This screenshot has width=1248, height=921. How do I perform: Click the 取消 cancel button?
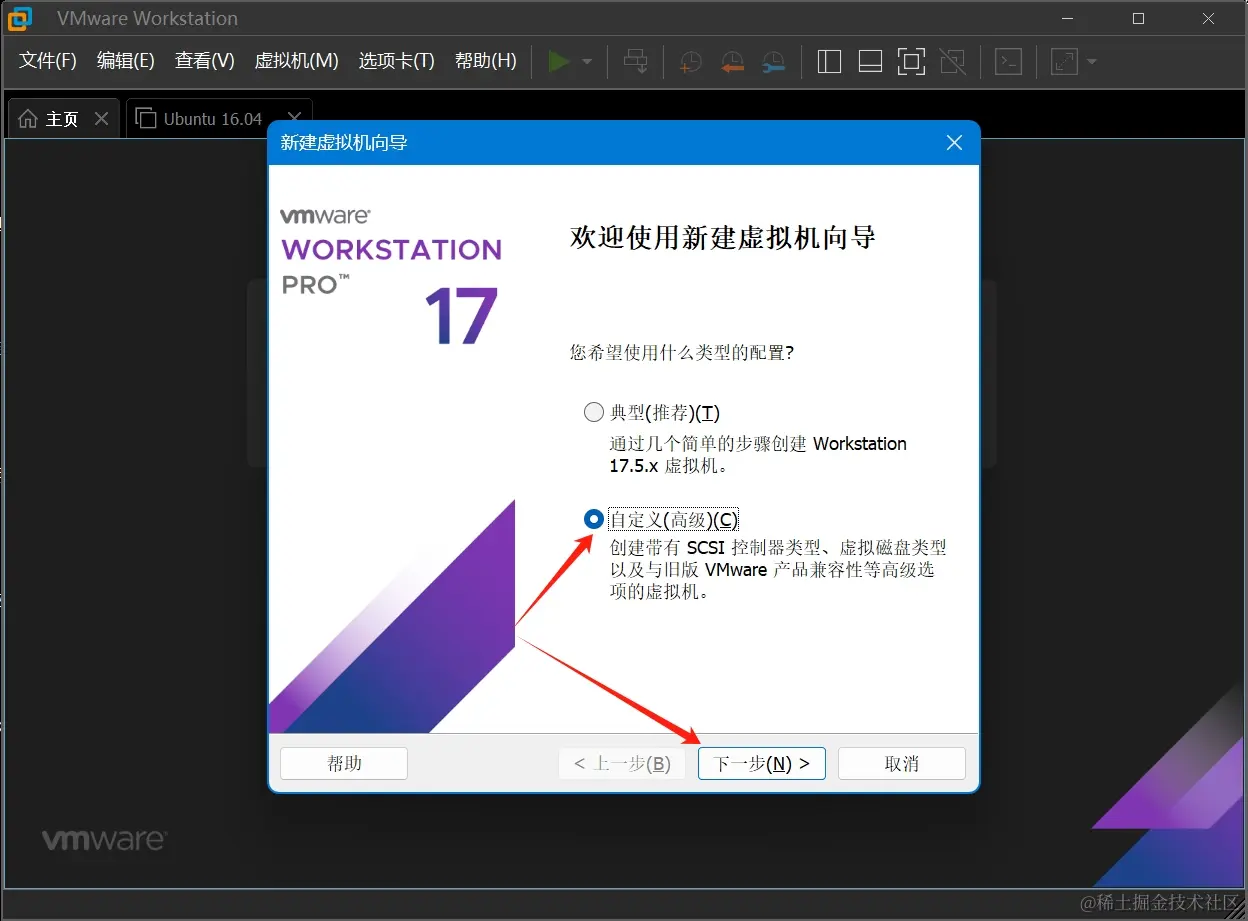[x=902, y=763]
